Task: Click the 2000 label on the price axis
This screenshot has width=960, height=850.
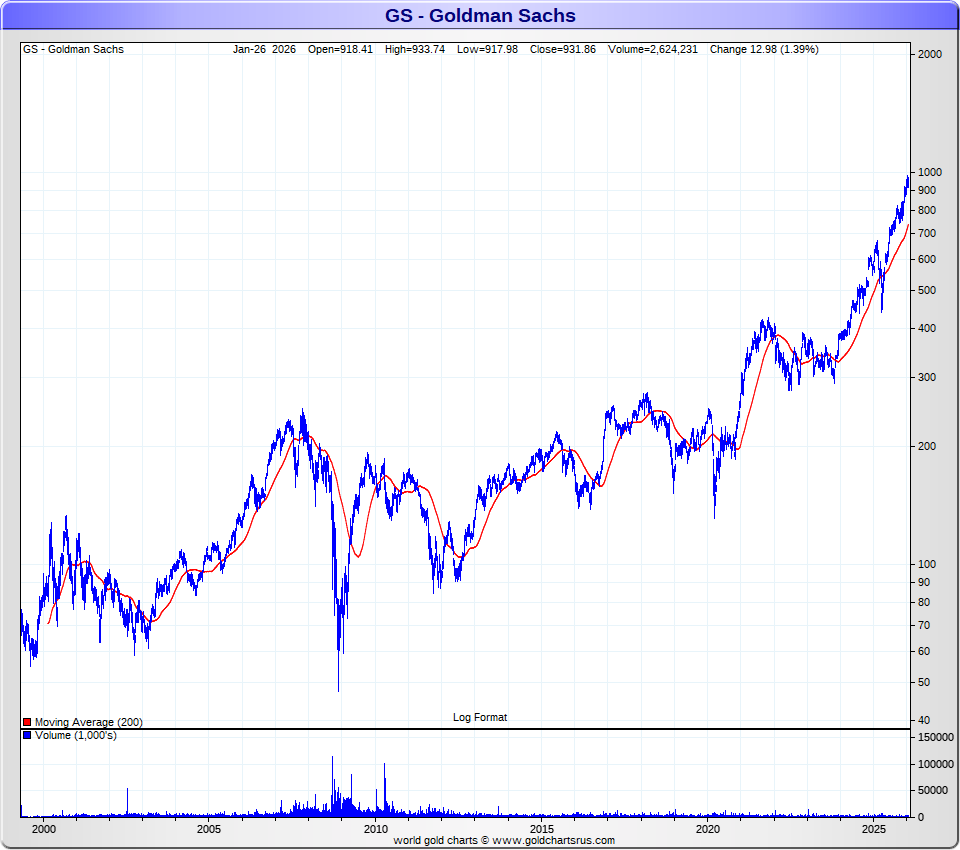Action: pos(929,54)
